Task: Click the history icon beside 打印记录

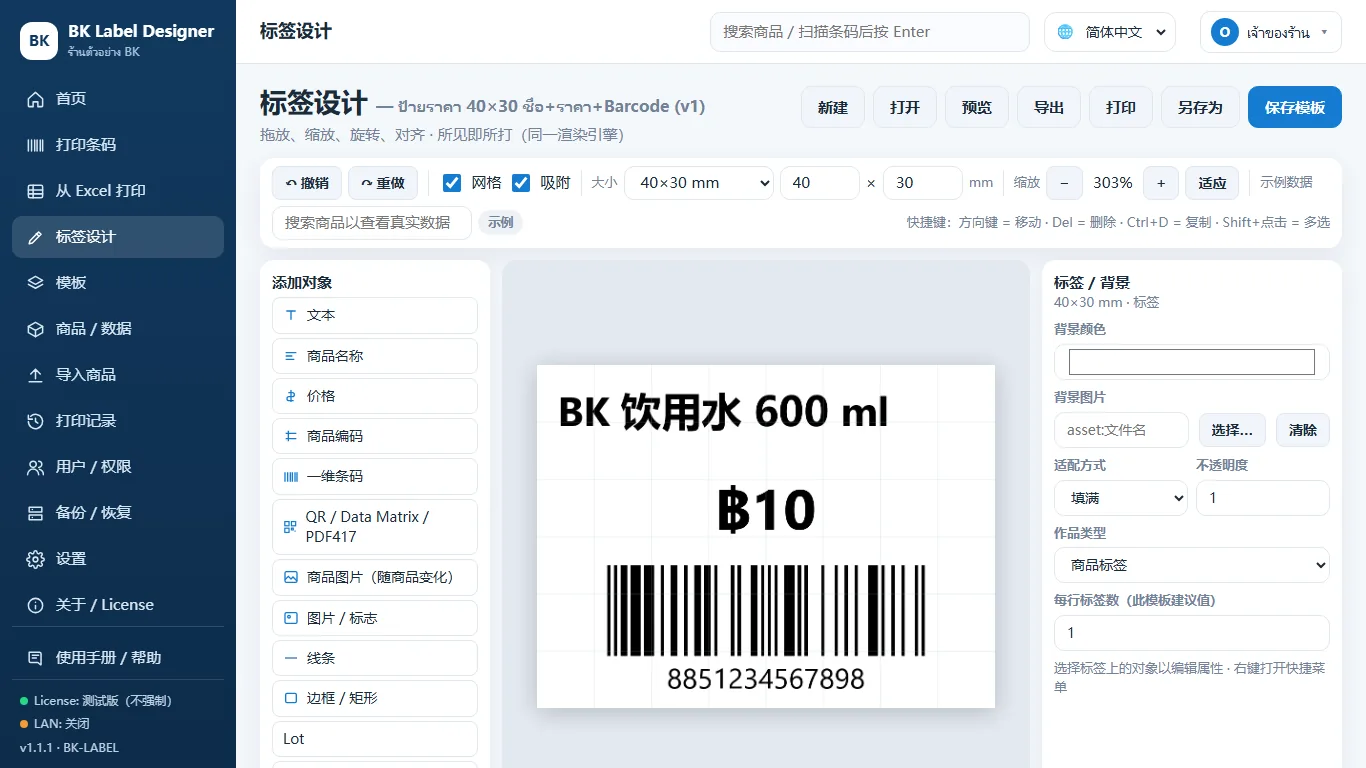Action: (36, 421)
